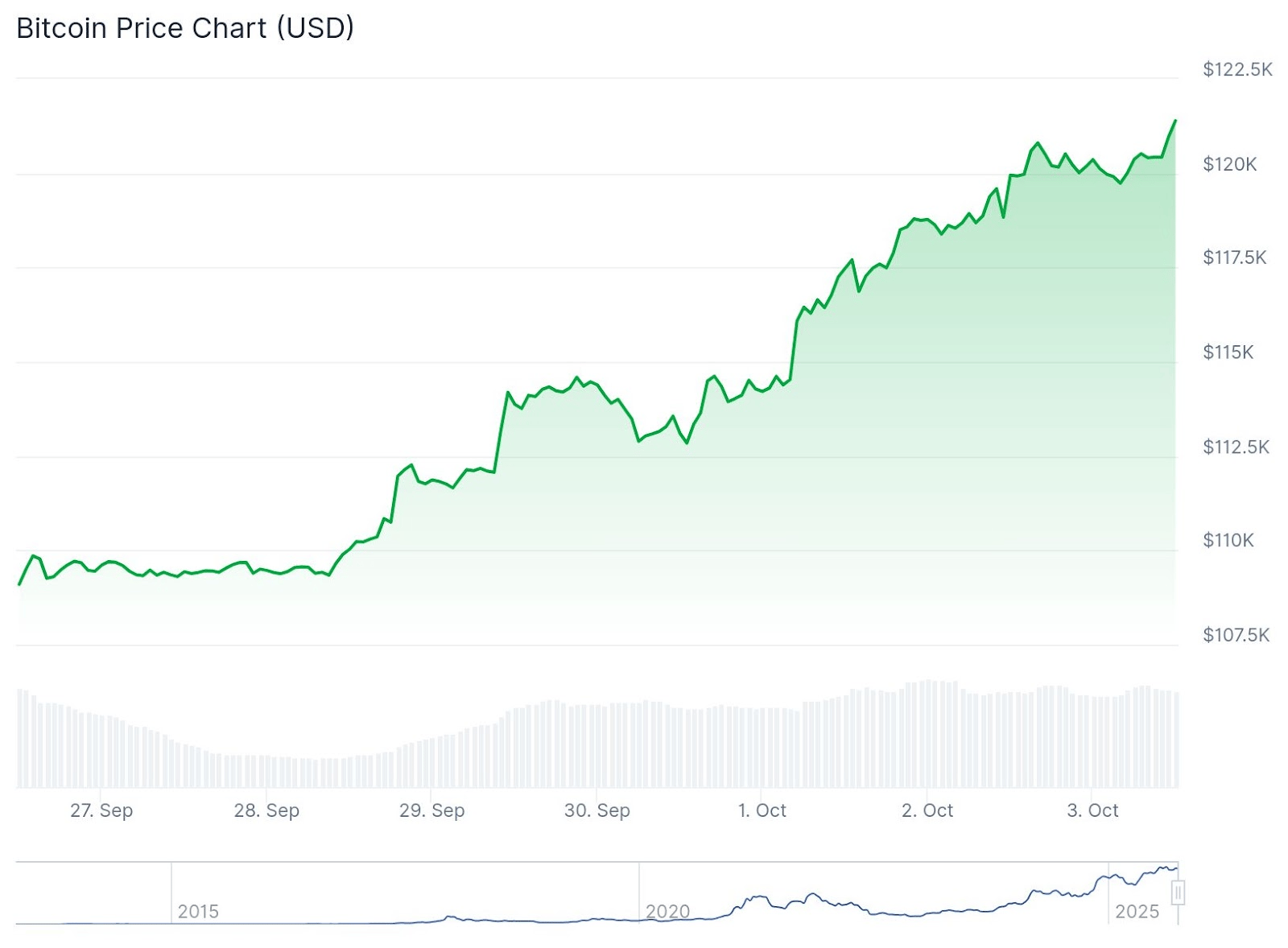Select the 28. Sep date label
Image resolution: width=1288 pixels, height=948 pixels.
tap(266, 810)
